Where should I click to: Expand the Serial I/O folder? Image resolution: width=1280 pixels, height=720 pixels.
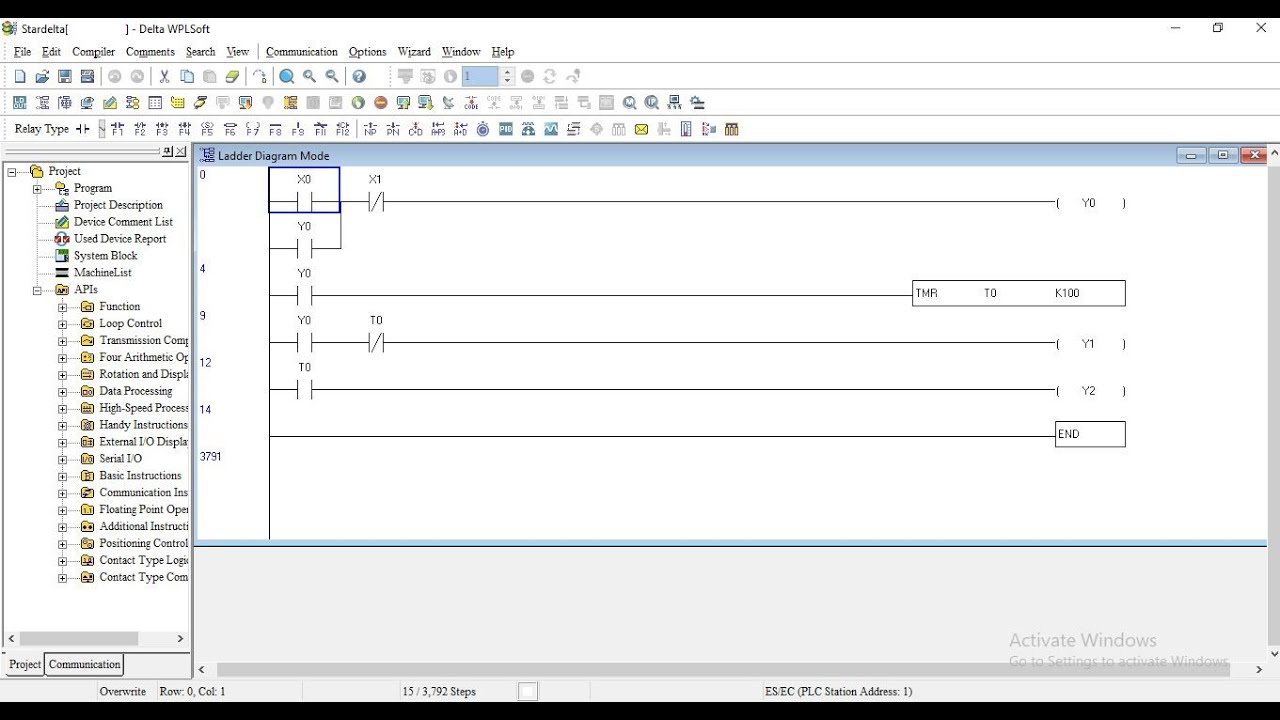click(x=62, y=459)
